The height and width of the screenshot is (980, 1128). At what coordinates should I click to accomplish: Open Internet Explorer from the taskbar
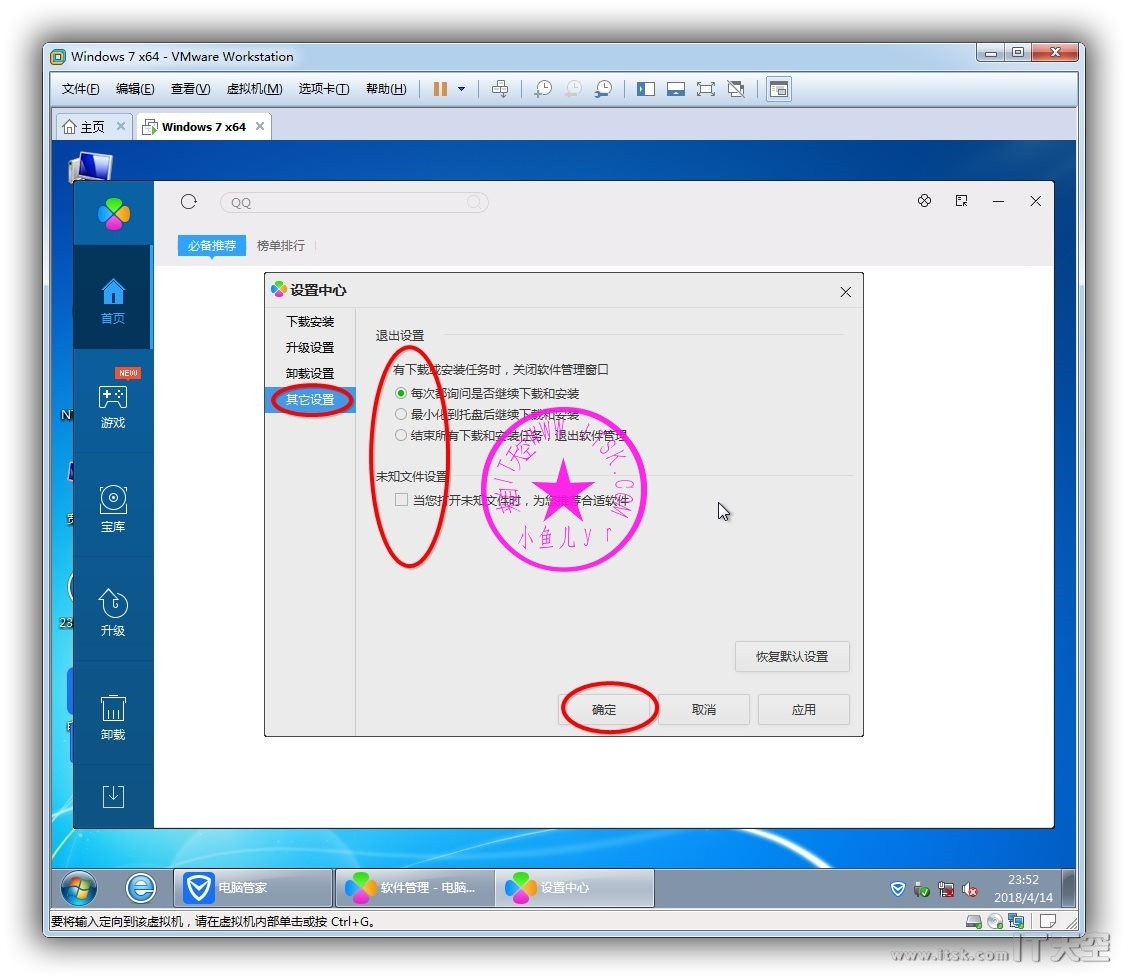141,887
